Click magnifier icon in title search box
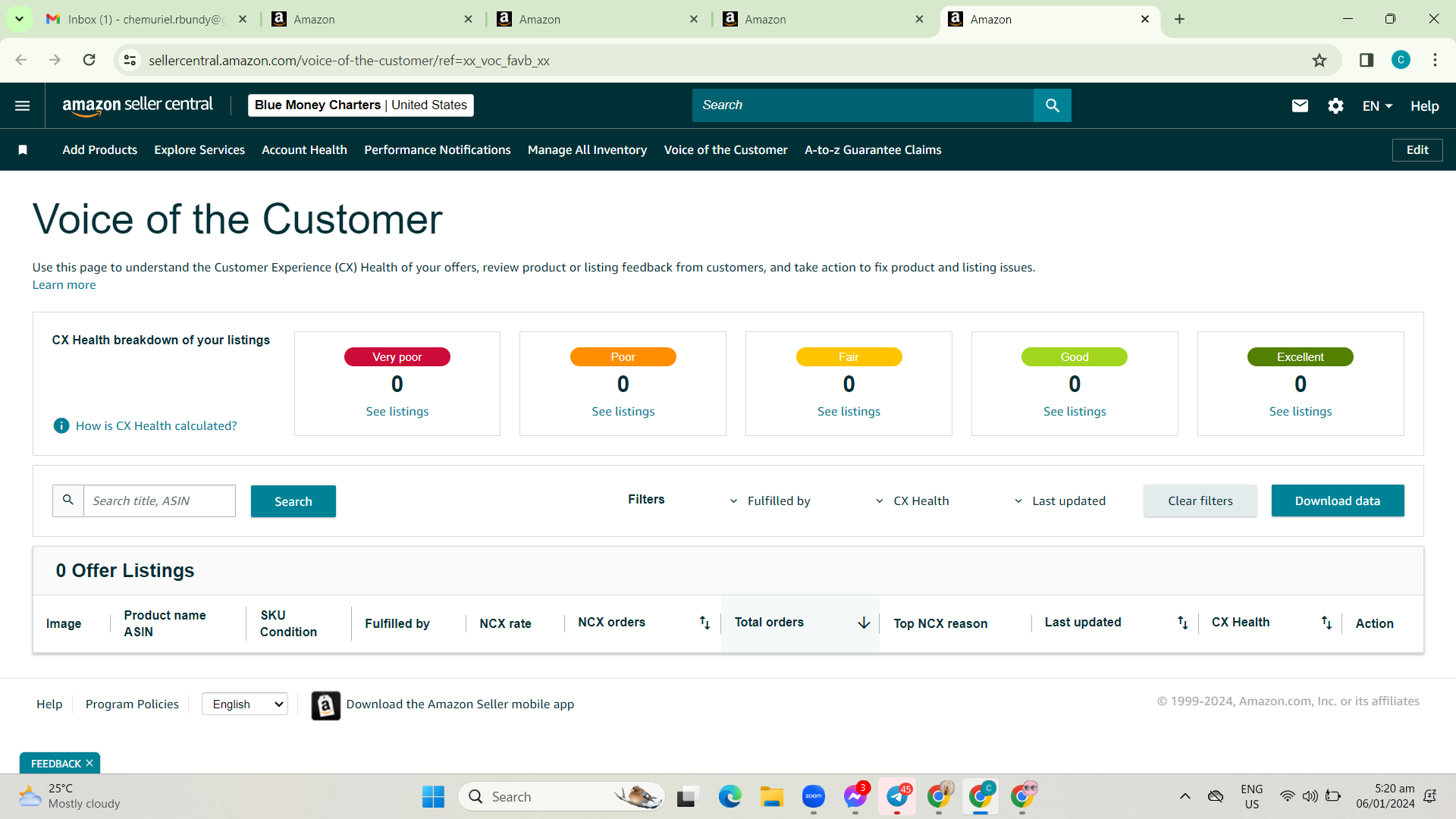 click(x=68, y=500)
